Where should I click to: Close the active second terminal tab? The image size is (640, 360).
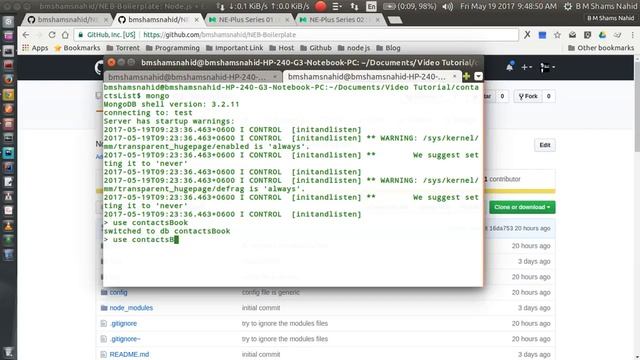pos(454,76)
